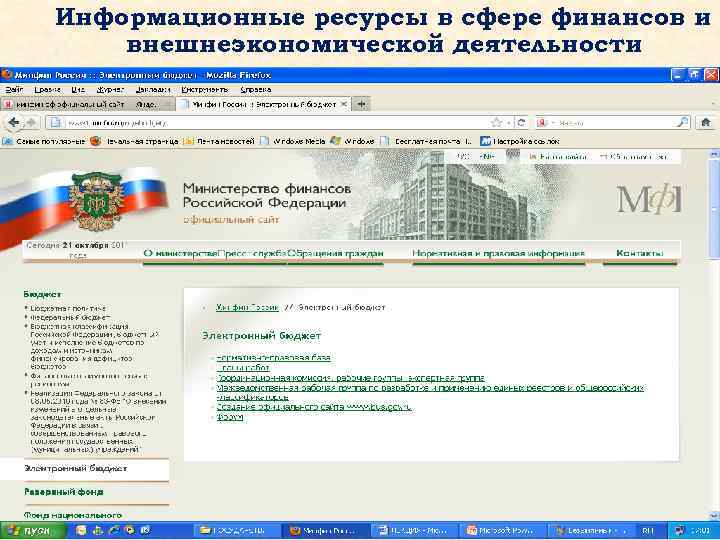Open Самые популярные bookmark folder
The width and height of the screenshot is (720, 540).
(x=44, y=141)
